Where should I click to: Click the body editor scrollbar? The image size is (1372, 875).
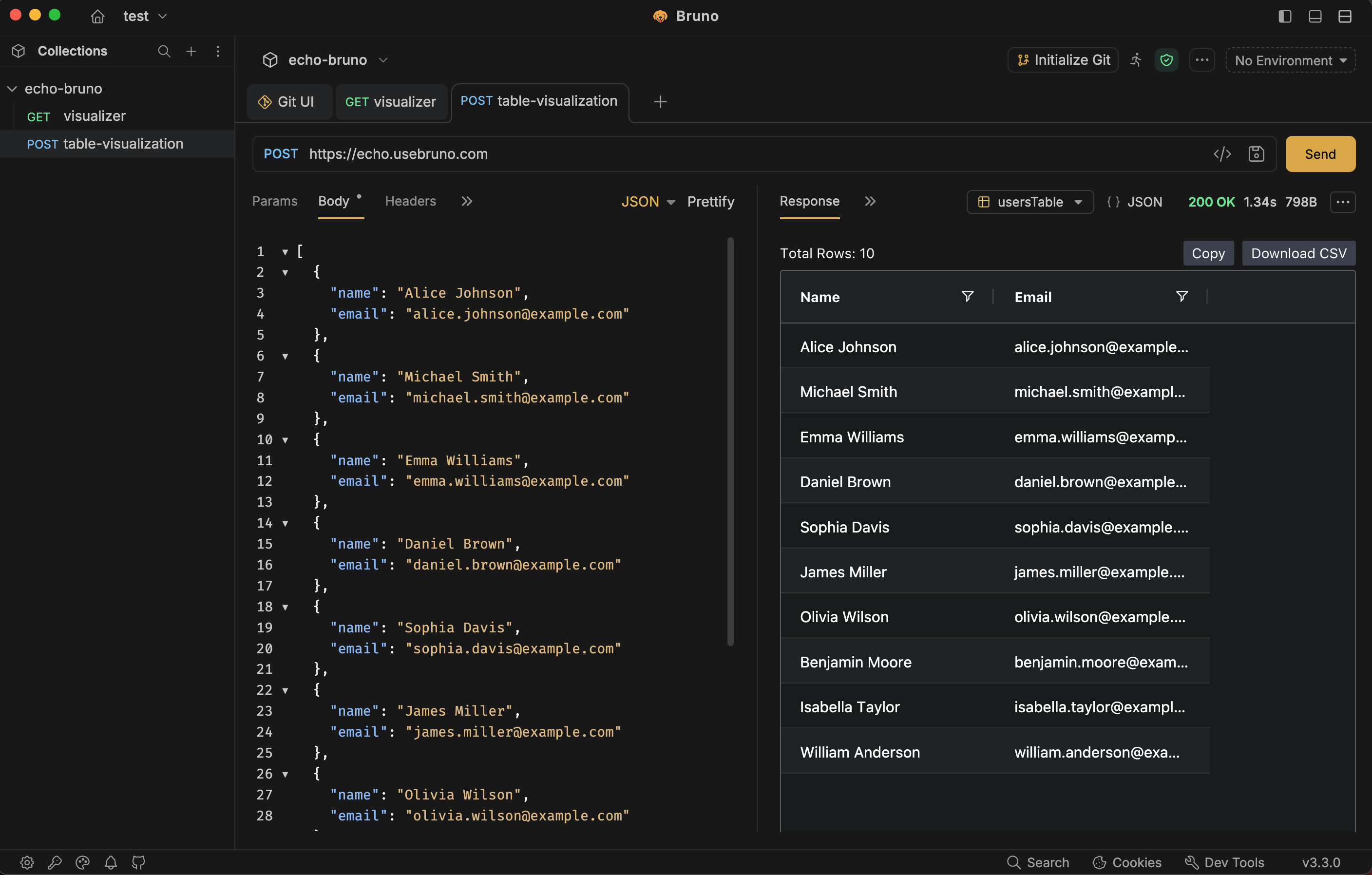730,441
